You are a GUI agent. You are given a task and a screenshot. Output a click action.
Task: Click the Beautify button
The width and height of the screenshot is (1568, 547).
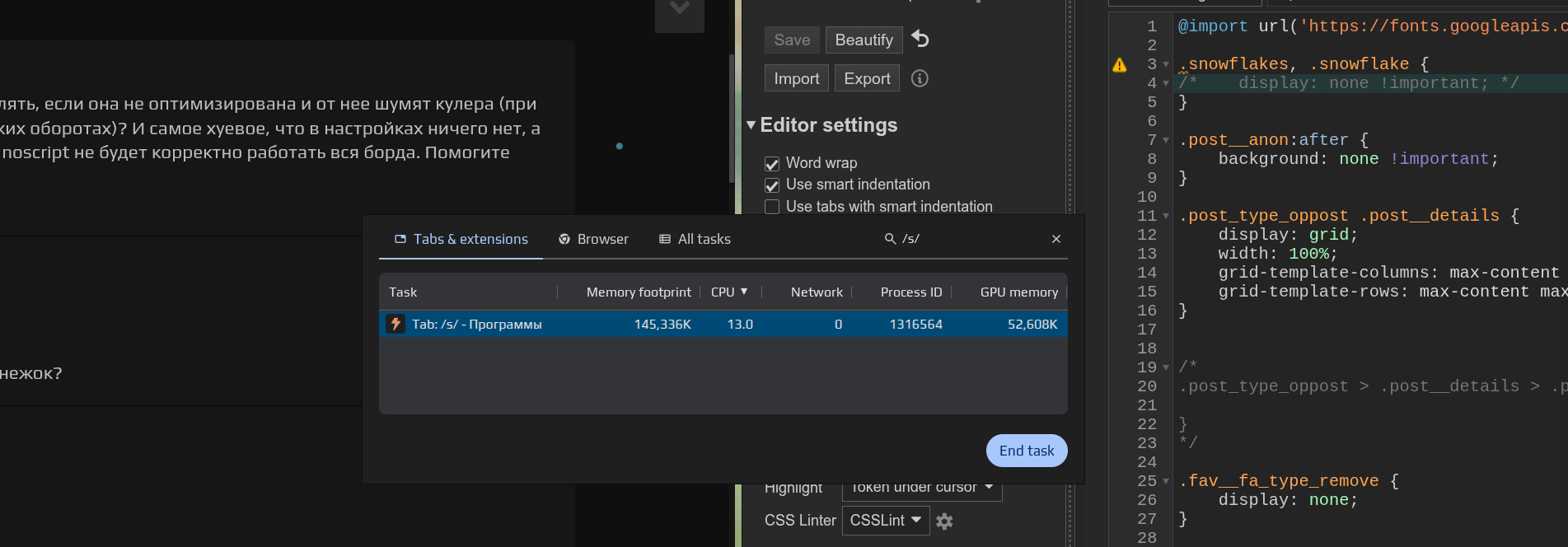(x=864, y=40)
